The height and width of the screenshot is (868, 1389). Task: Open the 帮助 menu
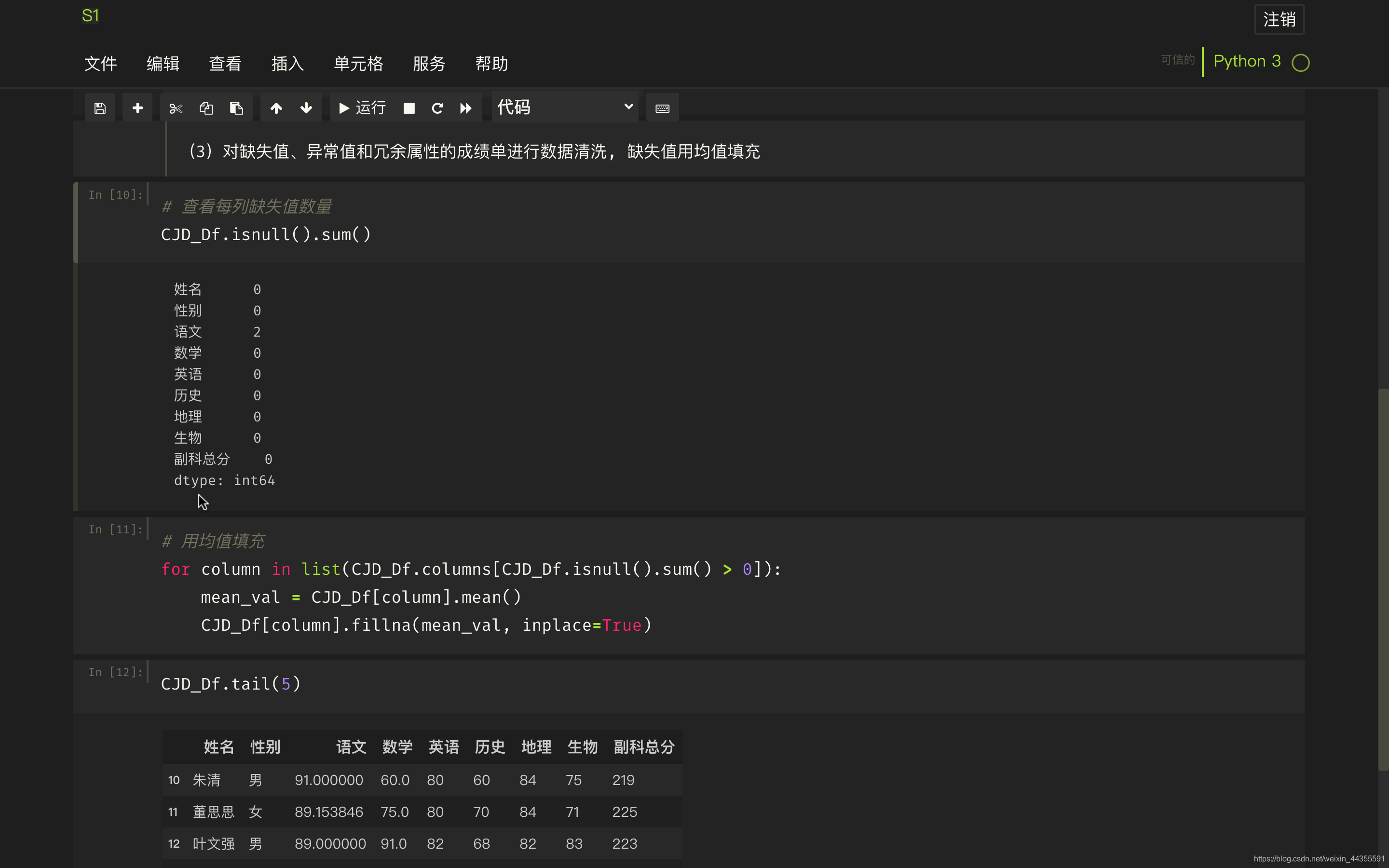click(x=492, y=64)
